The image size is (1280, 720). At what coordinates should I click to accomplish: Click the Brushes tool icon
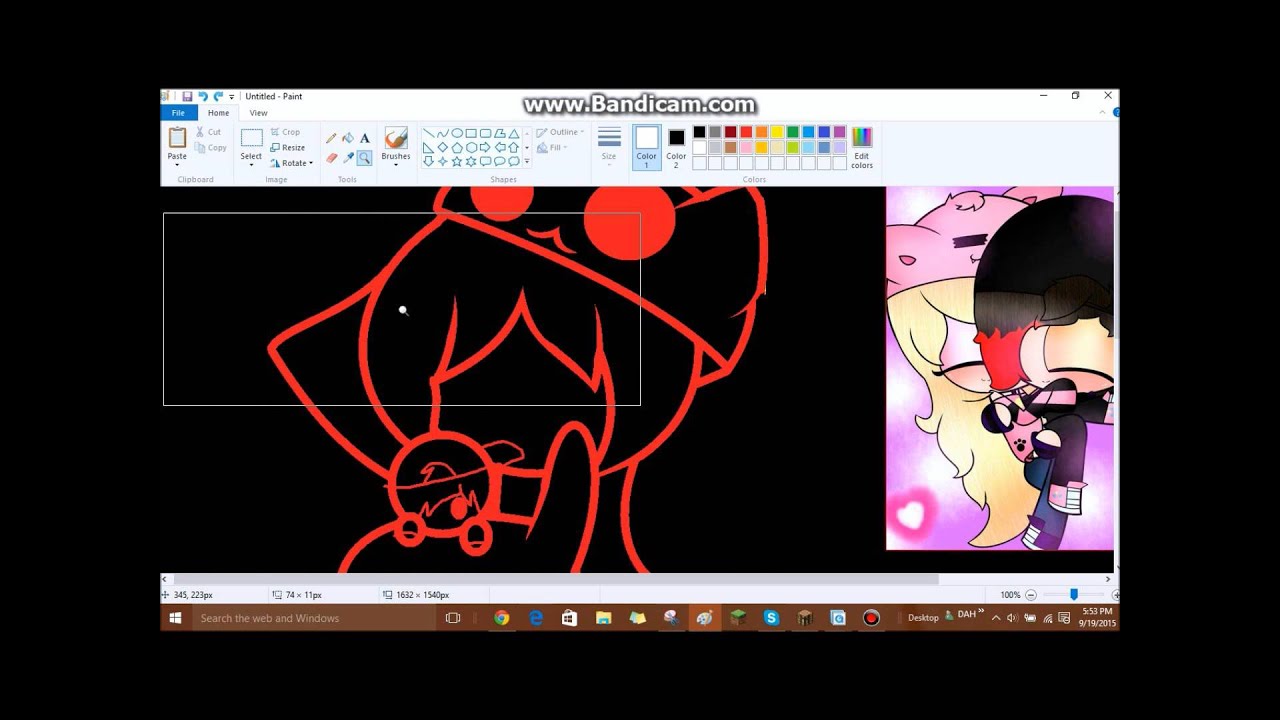(x=396, y=138)
